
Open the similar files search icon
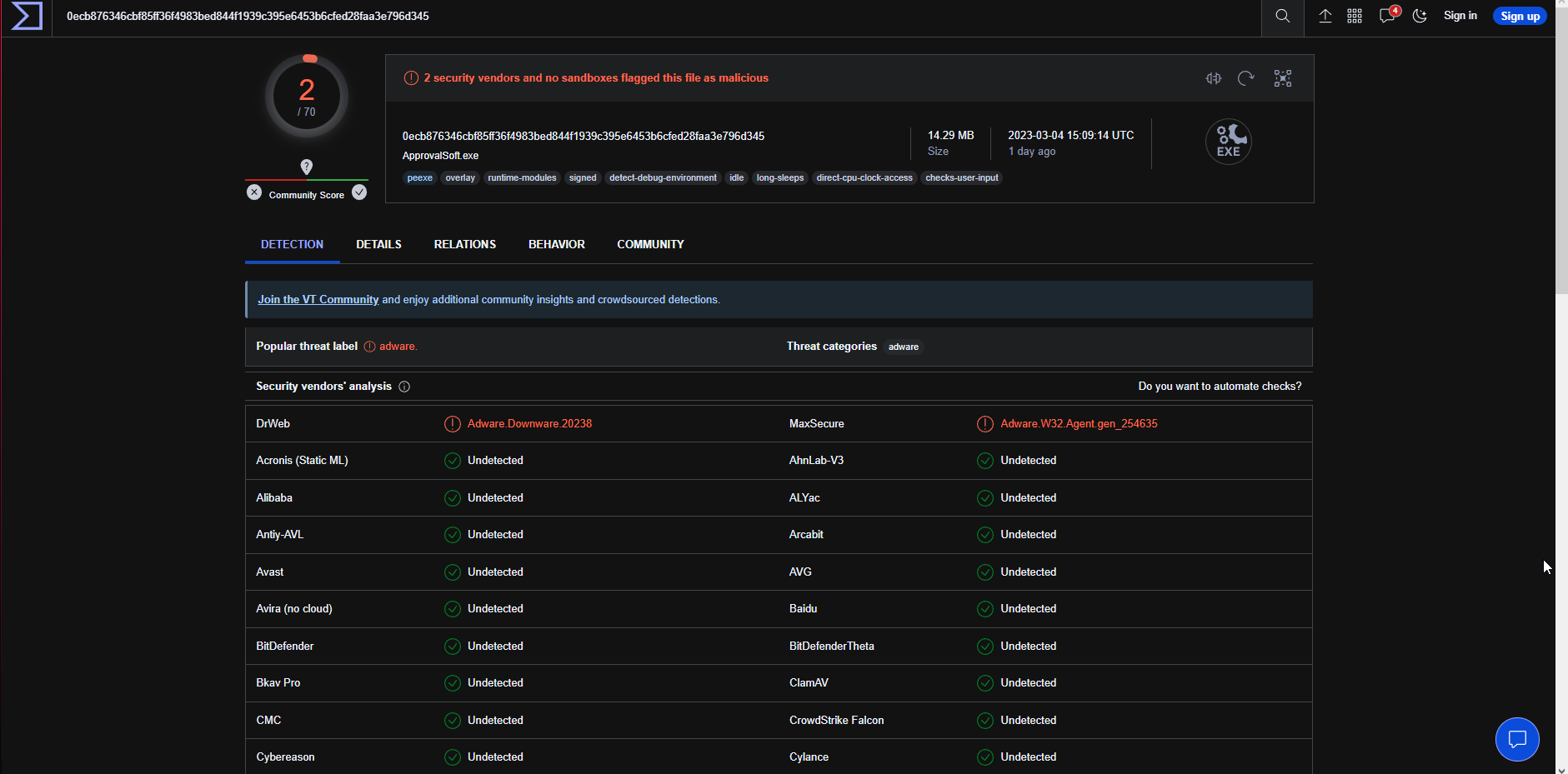pyautogui.click(x=1214, y=78)
